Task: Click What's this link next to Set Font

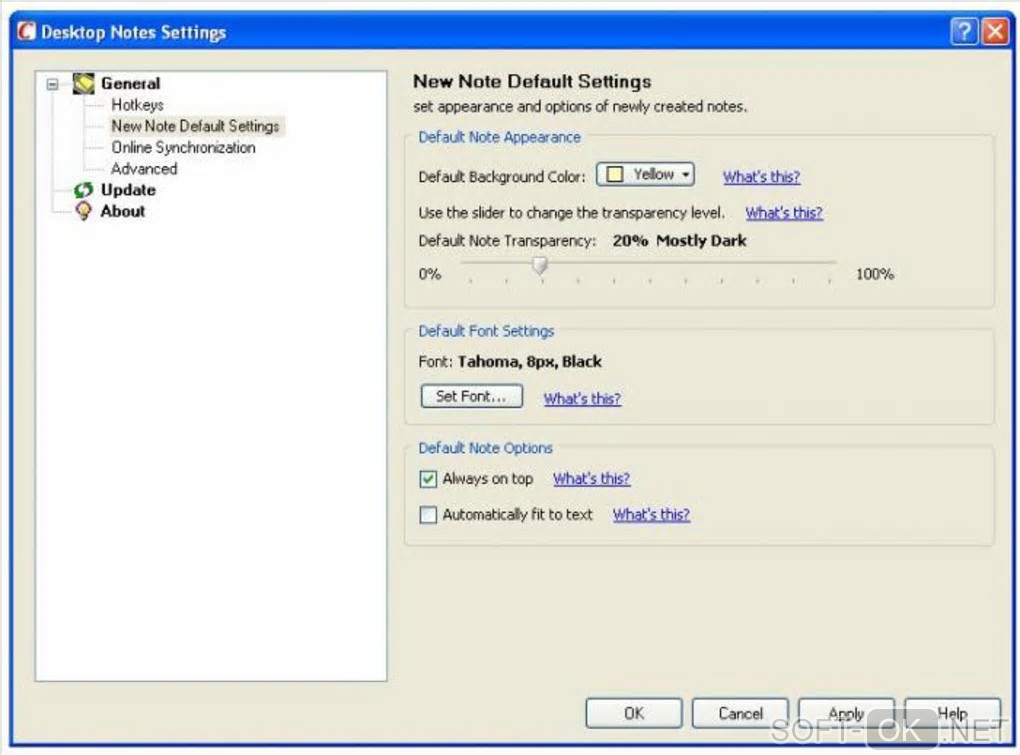Action: point(582,399)
